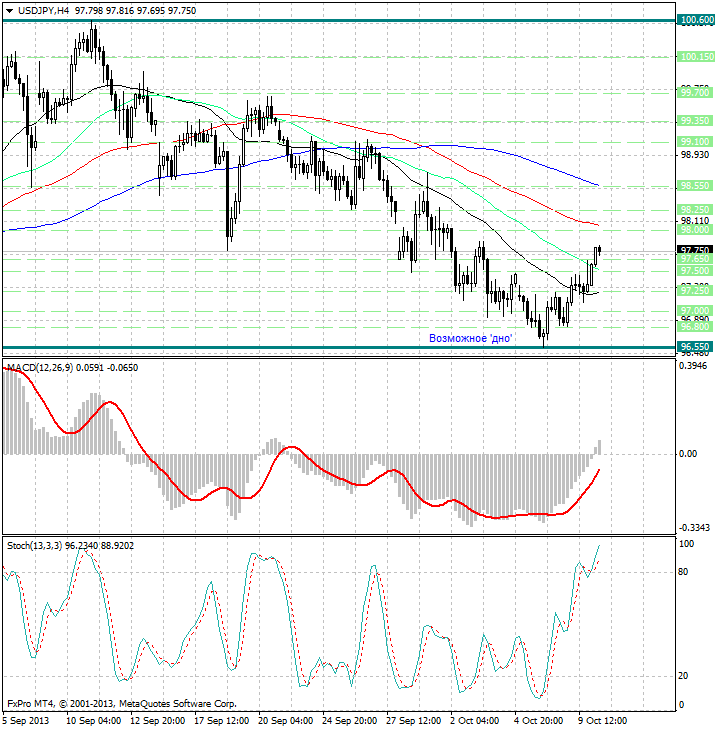Viewport: 715px width, 729px height.
Task: Click the Stochastic 80 level label
Action: point(683,572)
